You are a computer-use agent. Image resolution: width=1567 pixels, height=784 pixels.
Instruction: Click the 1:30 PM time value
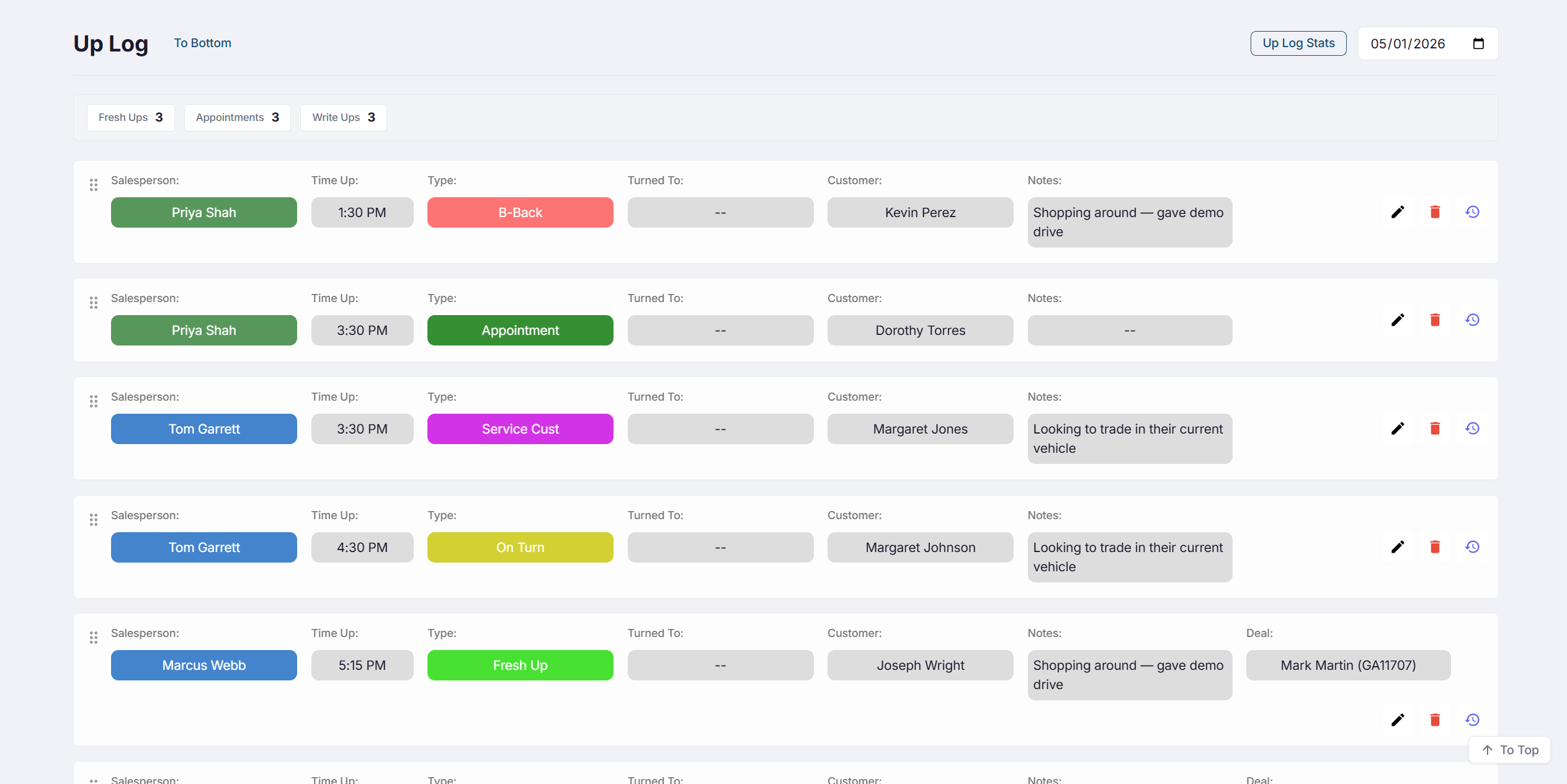click(x=362, y=213)
